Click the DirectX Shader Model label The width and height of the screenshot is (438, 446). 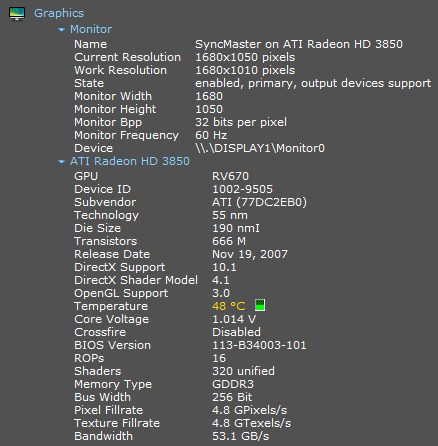click(136, 280)
